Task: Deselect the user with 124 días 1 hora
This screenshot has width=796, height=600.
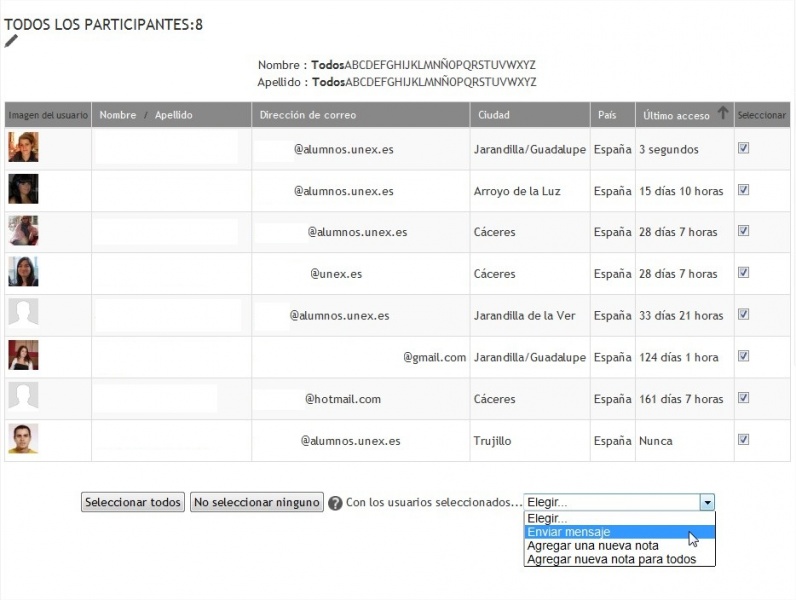Action: 743,356
